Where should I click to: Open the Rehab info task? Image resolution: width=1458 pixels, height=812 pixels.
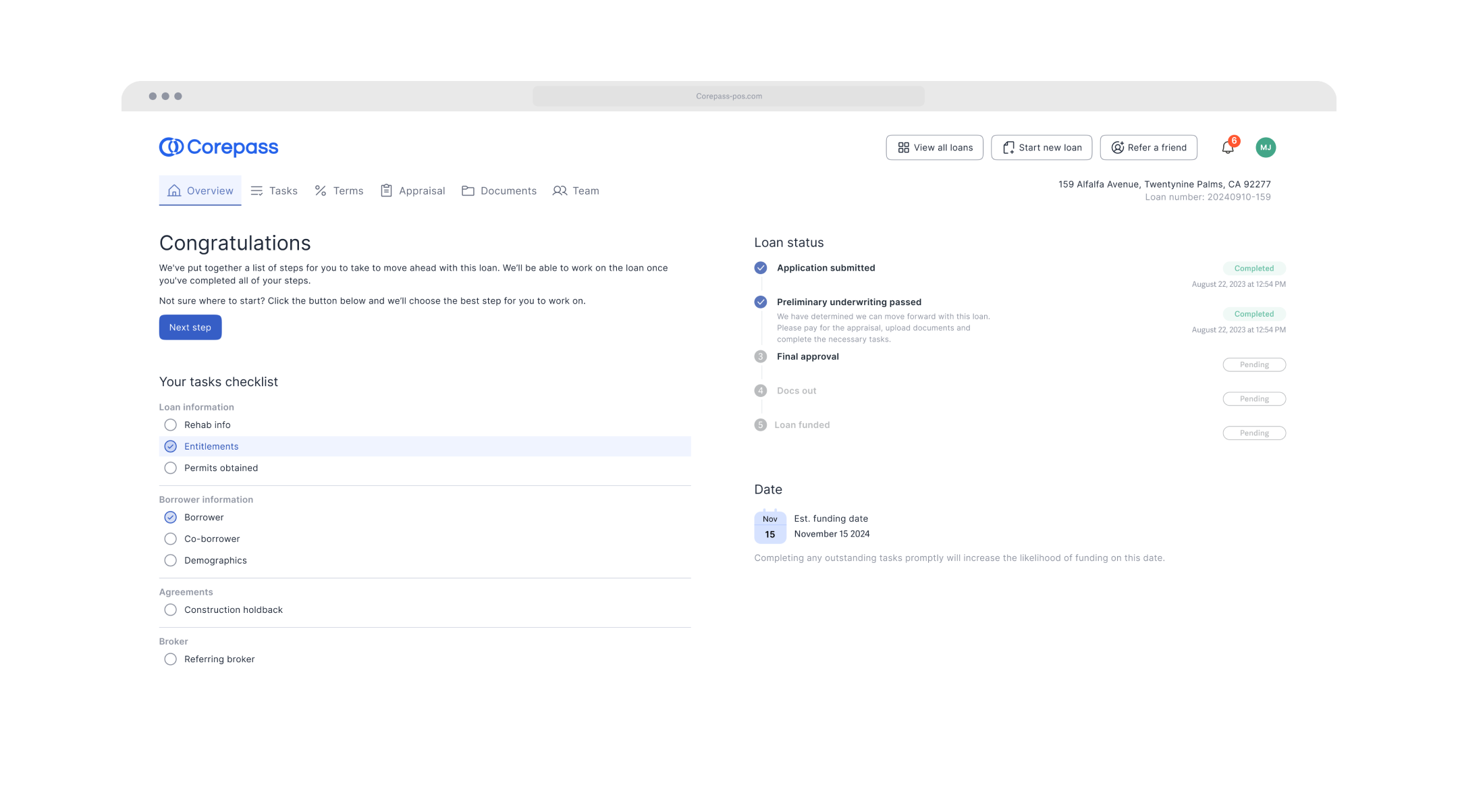coord(425,425)
